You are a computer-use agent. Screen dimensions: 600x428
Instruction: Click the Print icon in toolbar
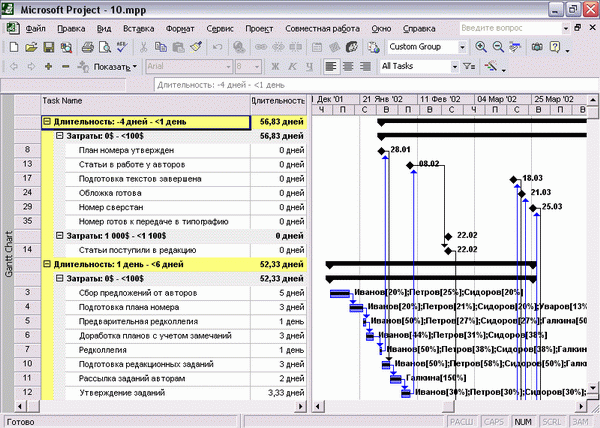88,47
